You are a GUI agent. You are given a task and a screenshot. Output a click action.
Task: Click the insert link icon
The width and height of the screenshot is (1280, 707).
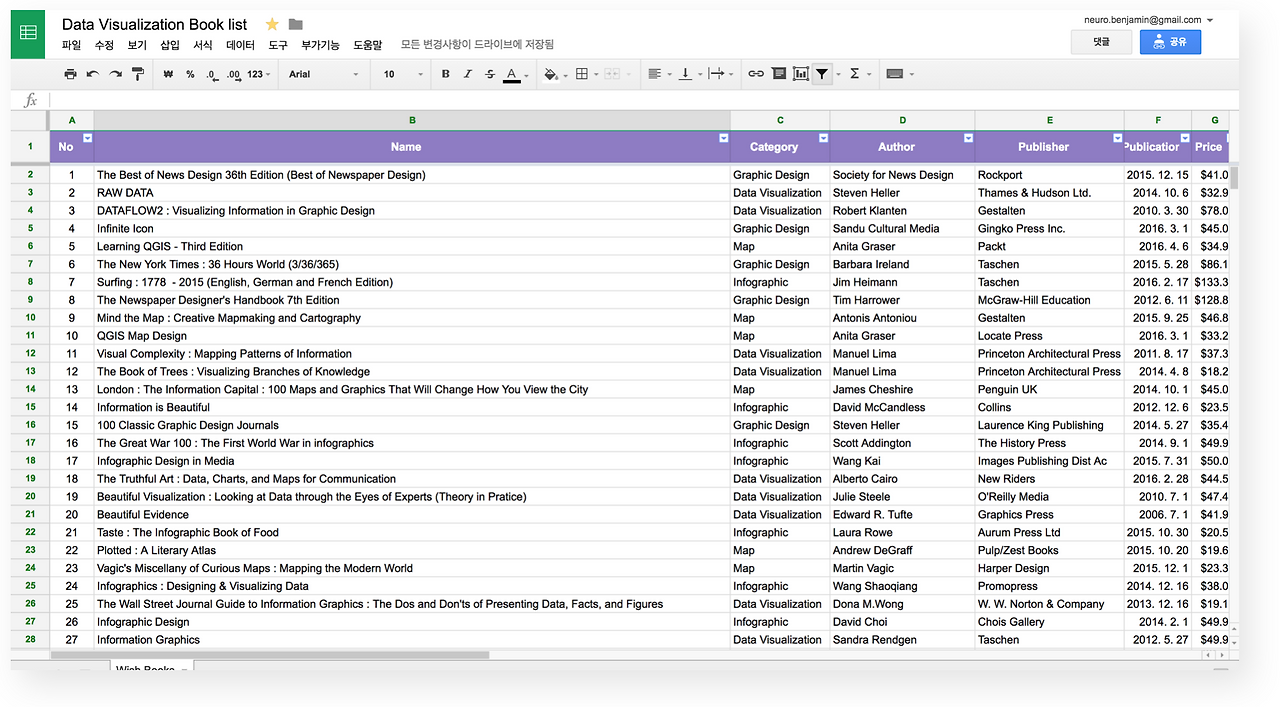(x=756, y=74)
